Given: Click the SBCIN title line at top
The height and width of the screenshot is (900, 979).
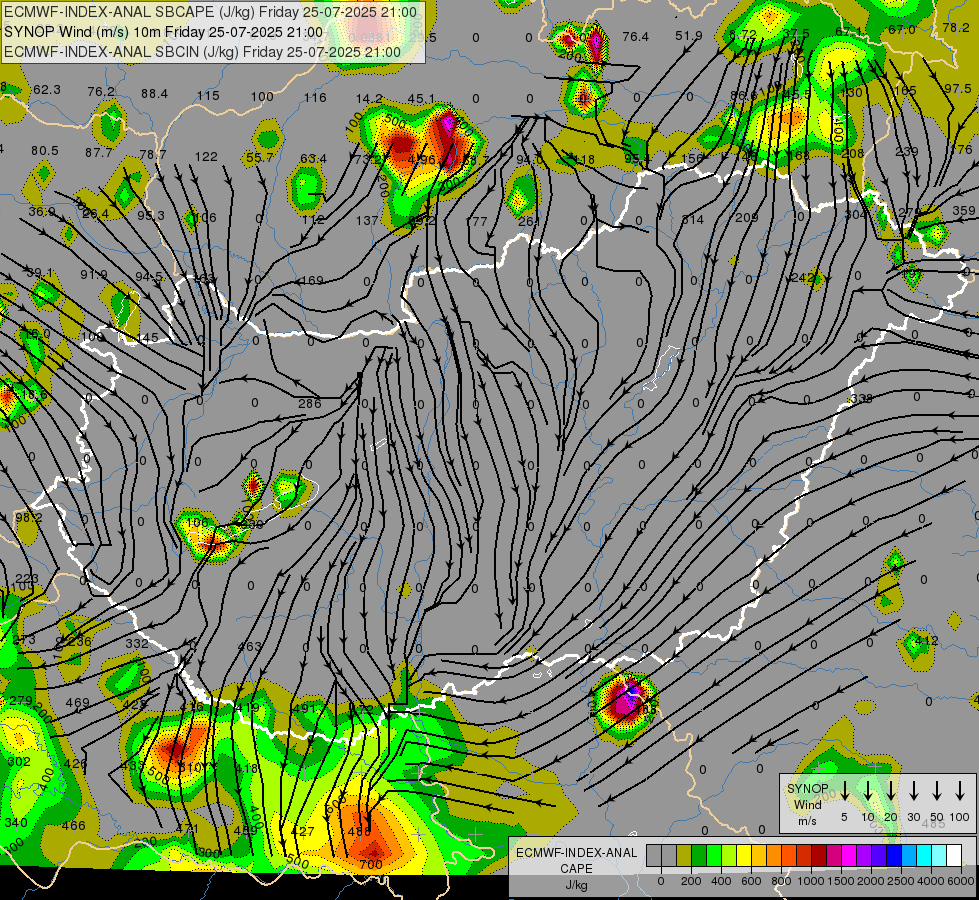Looking at the screenshot, I should [x=202, y=52].
